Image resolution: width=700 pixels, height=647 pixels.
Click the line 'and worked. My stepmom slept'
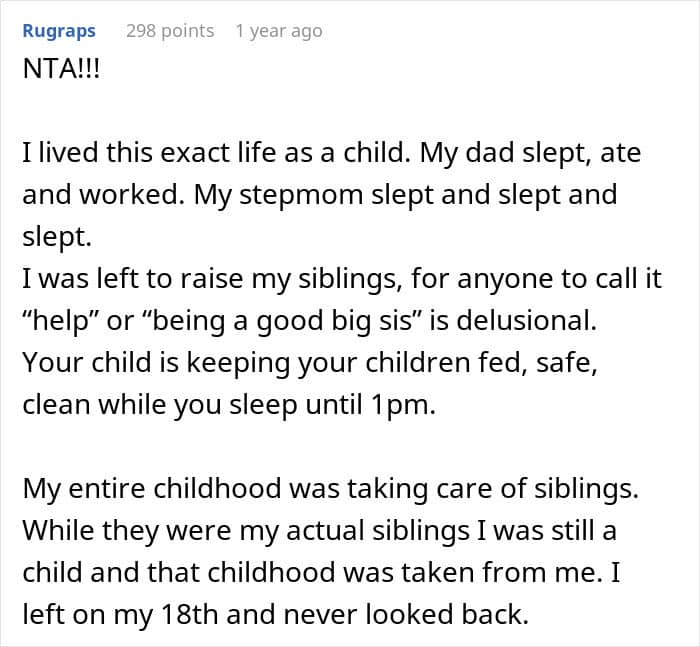tap(319, 193)
